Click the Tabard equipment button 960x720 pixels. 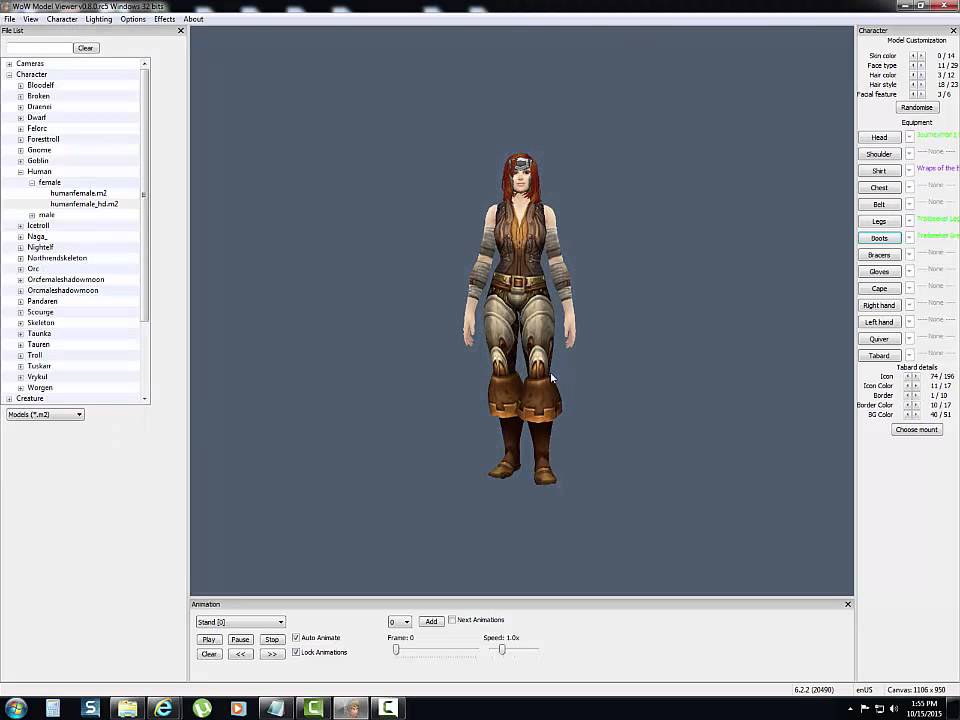pyautogui.click(x=879, y=355)
